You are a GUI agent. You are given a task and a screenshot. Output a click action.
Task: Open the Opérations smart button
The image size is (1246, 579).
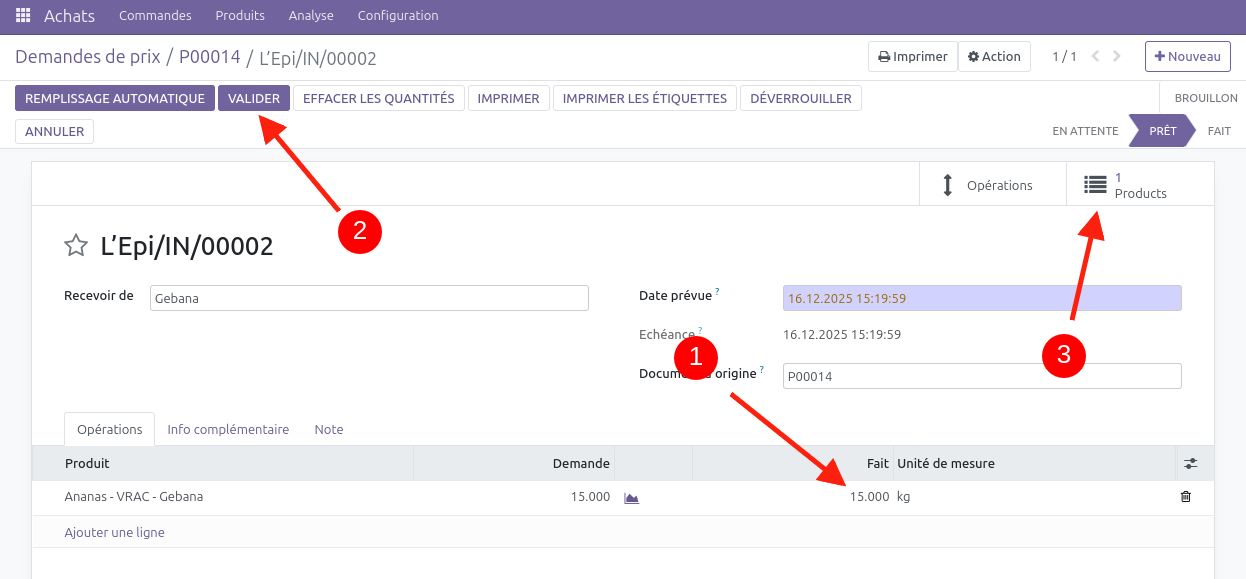[x=991, y=185]
